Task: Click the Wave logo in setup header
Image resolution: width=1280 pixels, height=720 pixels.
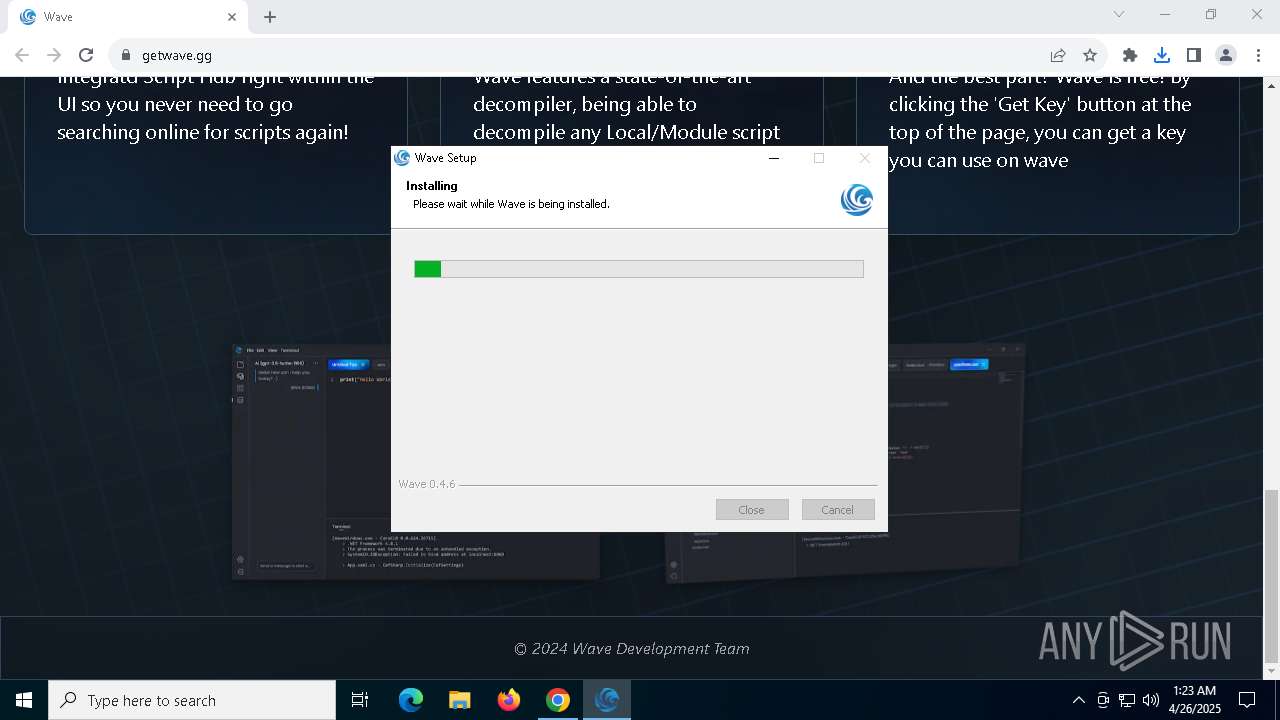Action: (857, 200)
